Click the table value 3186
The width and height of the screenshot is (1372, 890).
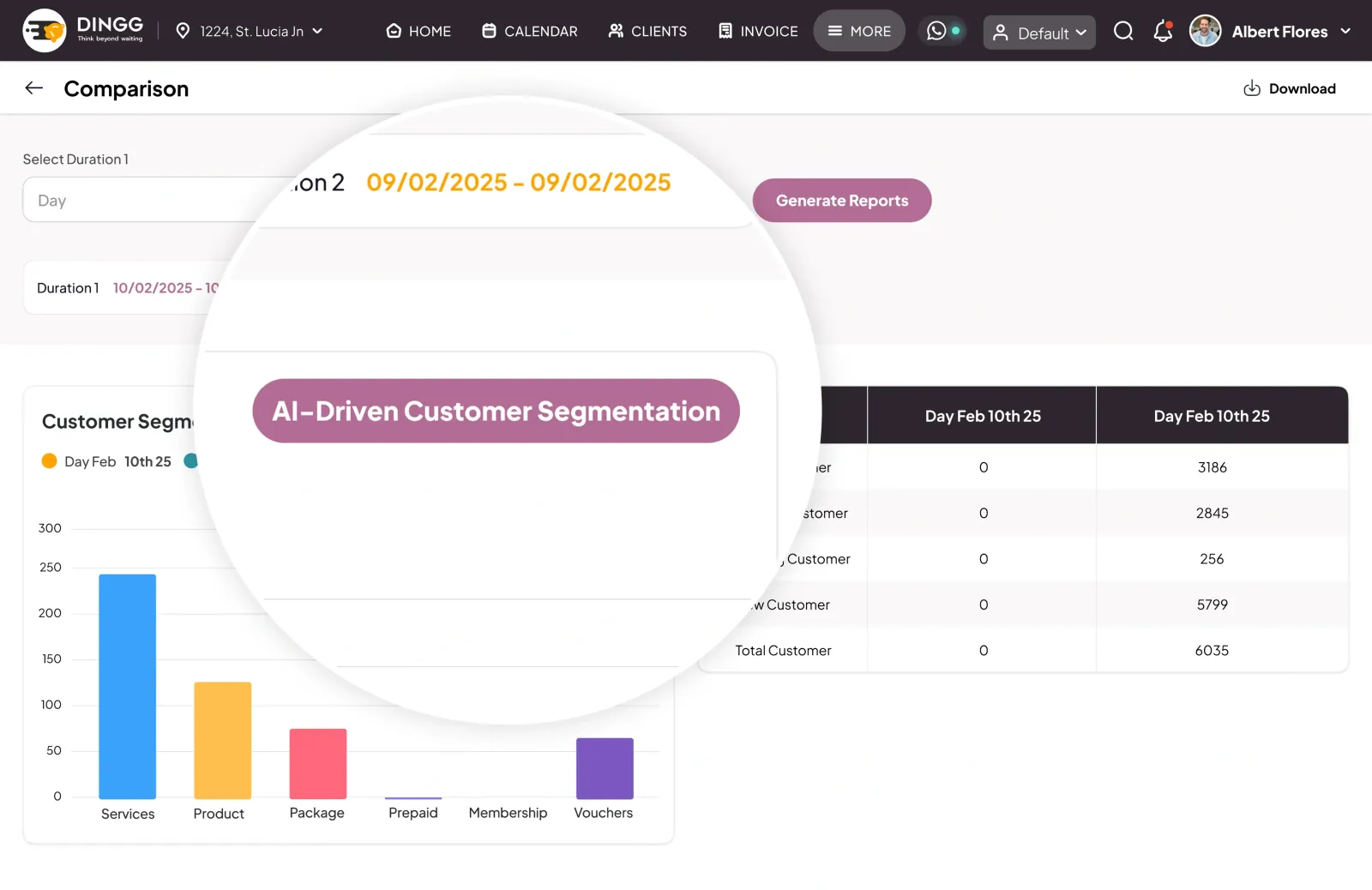1212,467
